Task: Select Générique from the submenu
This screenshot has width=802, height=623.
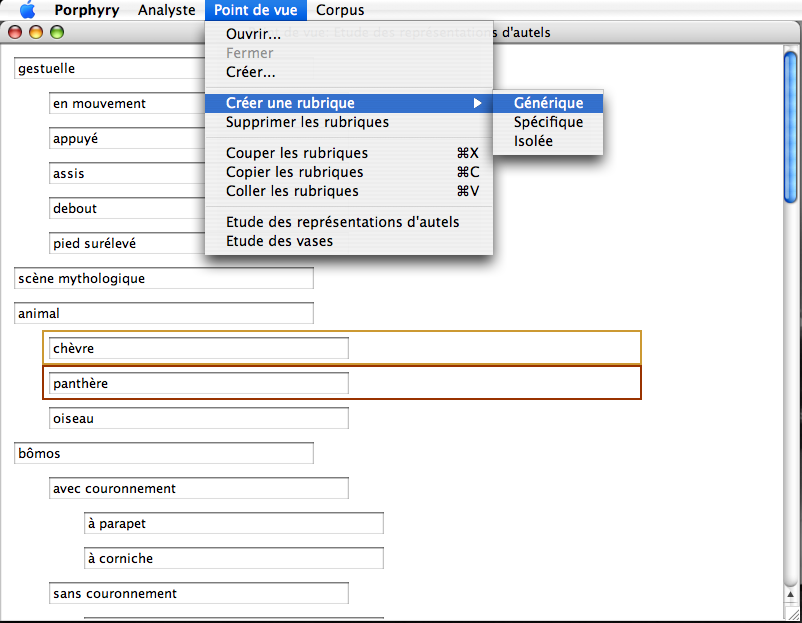Action: pos(548,103)
